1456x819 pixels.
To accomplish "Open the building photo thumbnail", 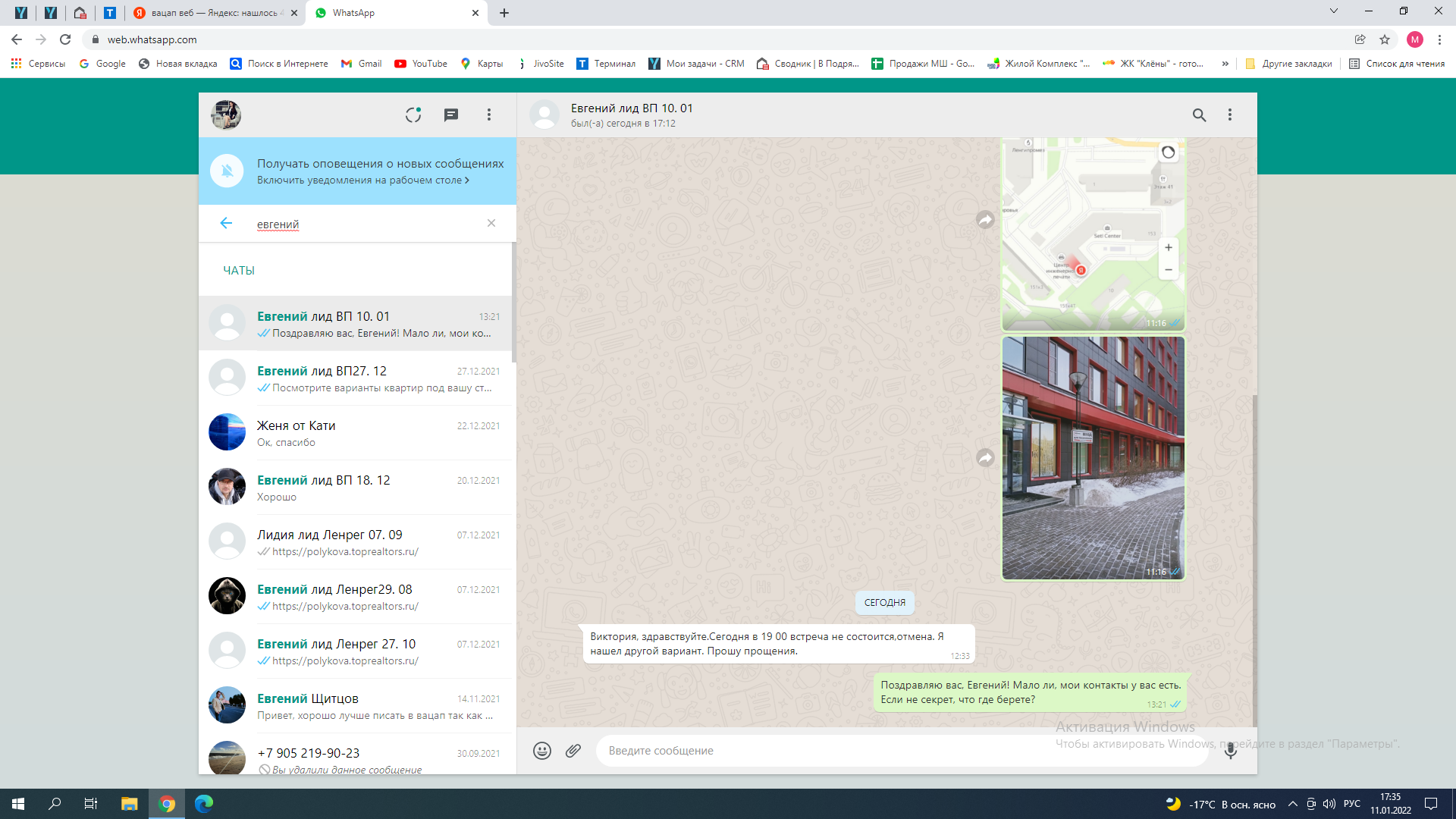I will pyautogui.click(x=1093, y=458).
